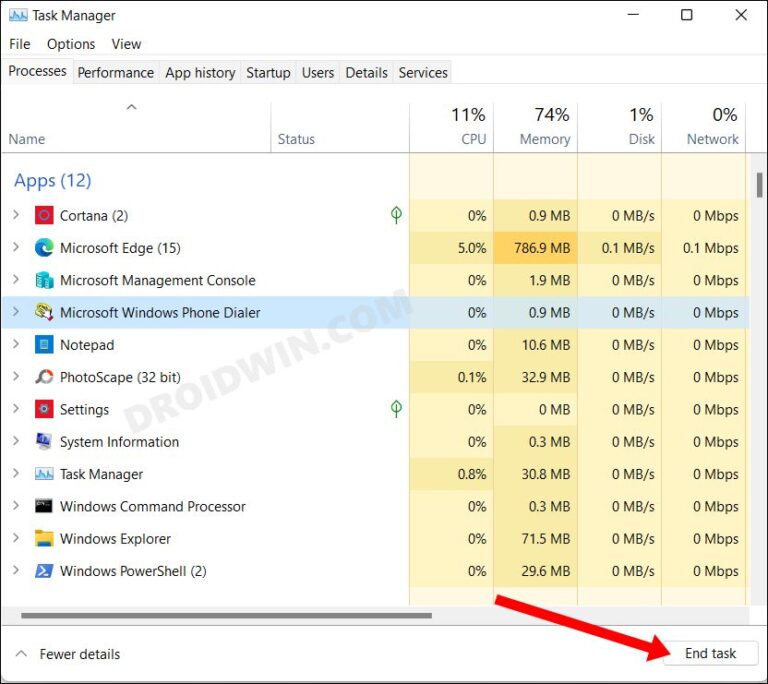Maximize the Task Manager window
768x684 pixels.
pyautogui.click(x=687, y=15)
